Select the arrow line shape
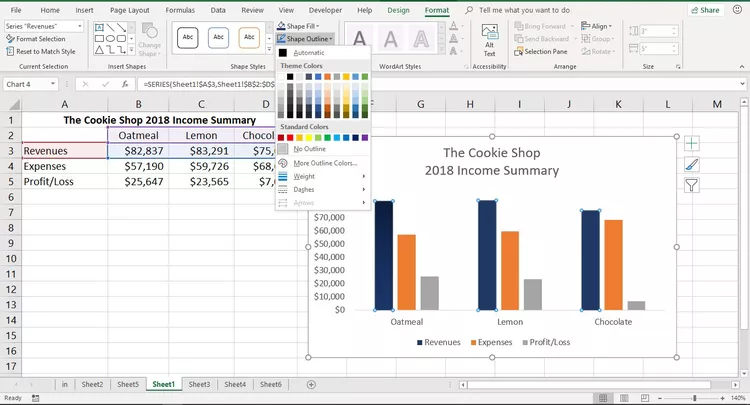 (x=121, y=28)
